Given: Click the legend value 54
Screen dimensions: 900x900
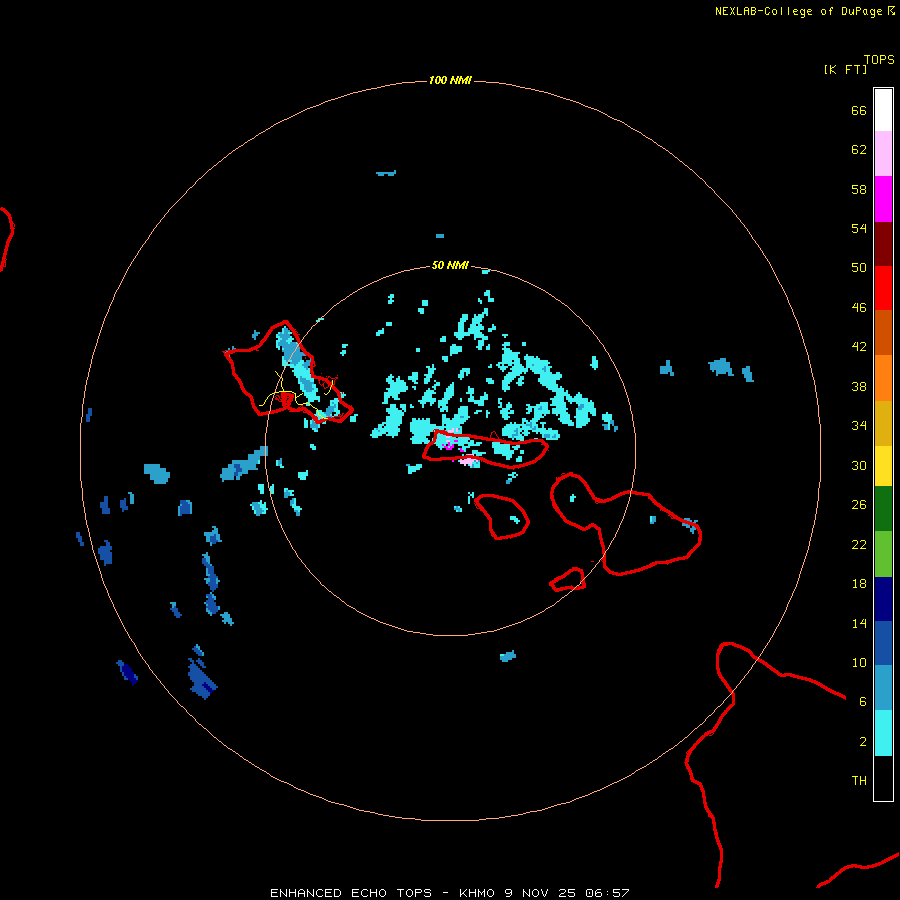Looking at the screenshot, I should pyautogui.click(x=859, y=228).
